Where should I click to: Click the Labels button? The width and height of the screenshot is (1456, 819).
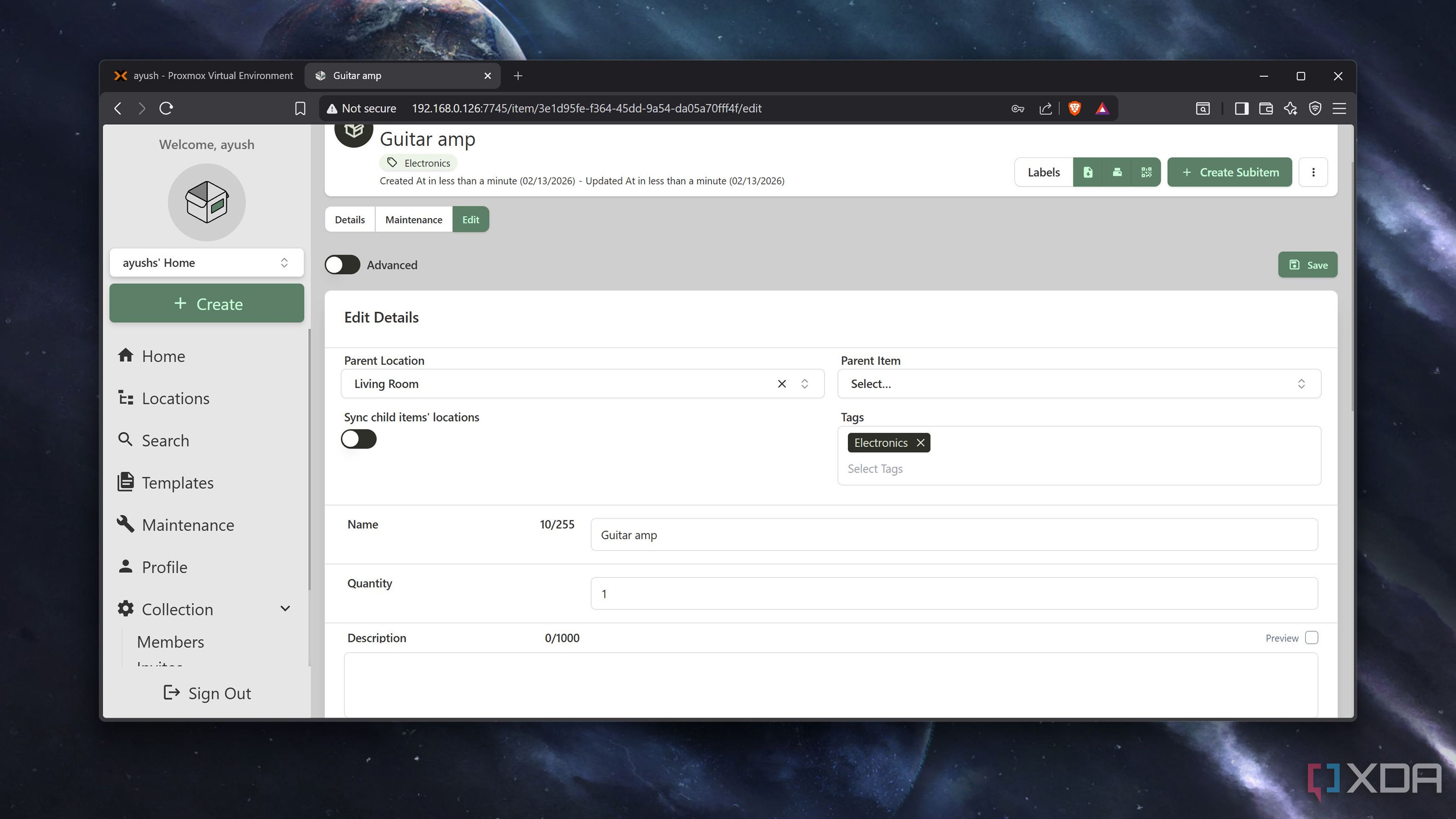click(1043, 172)
